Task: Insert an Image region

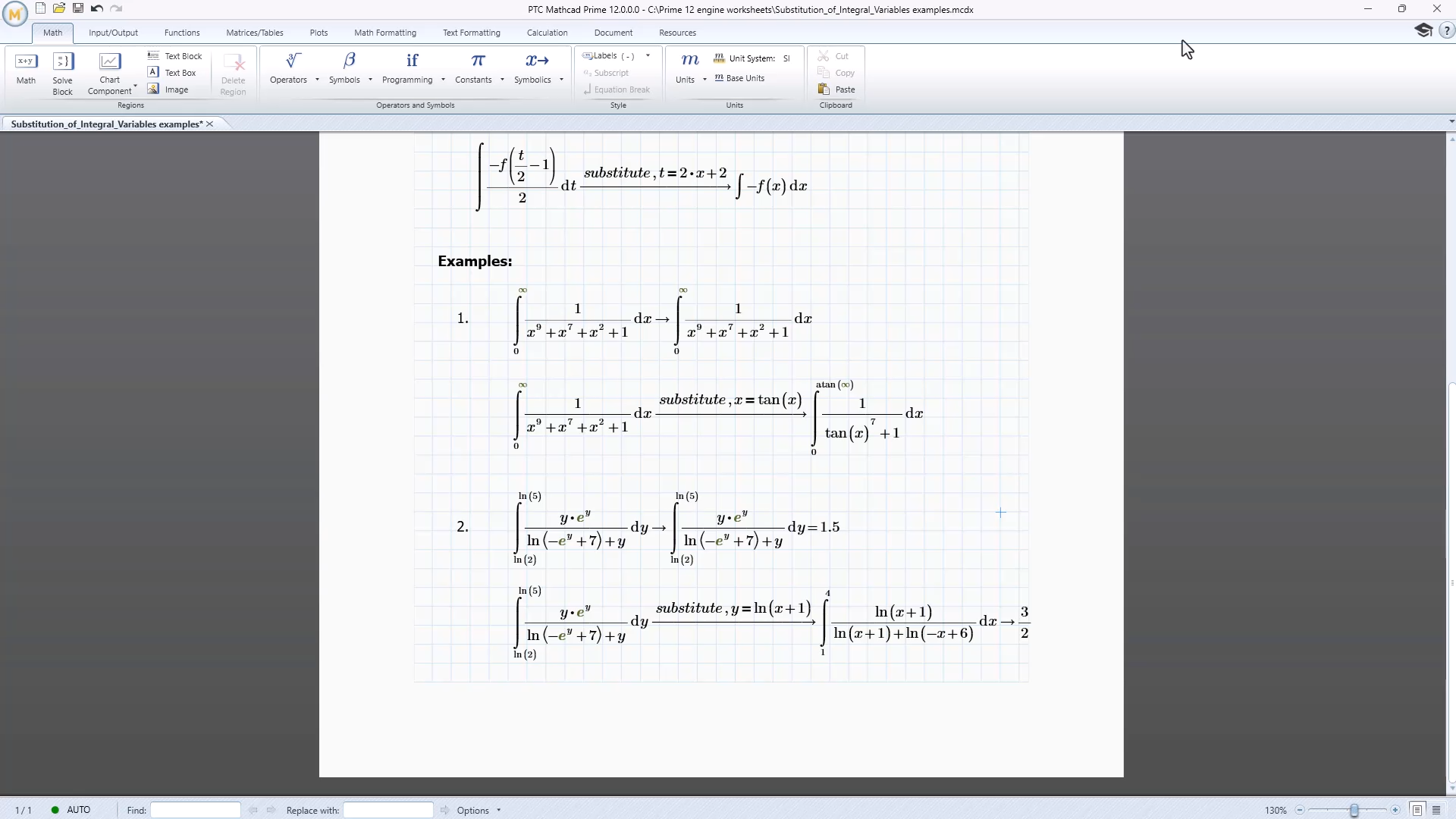Action: tap(168, 89)
